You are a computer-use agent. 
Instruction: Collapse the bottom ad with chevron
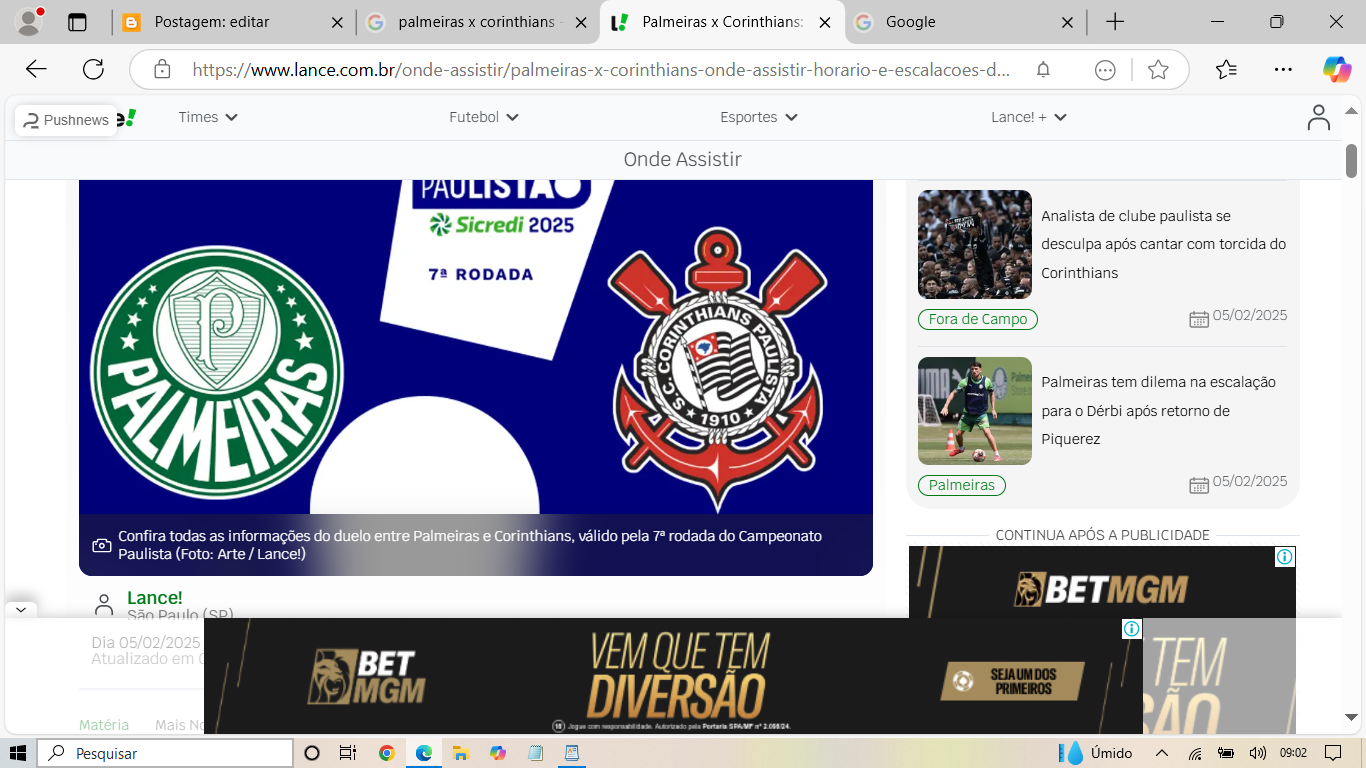point(21,609)
